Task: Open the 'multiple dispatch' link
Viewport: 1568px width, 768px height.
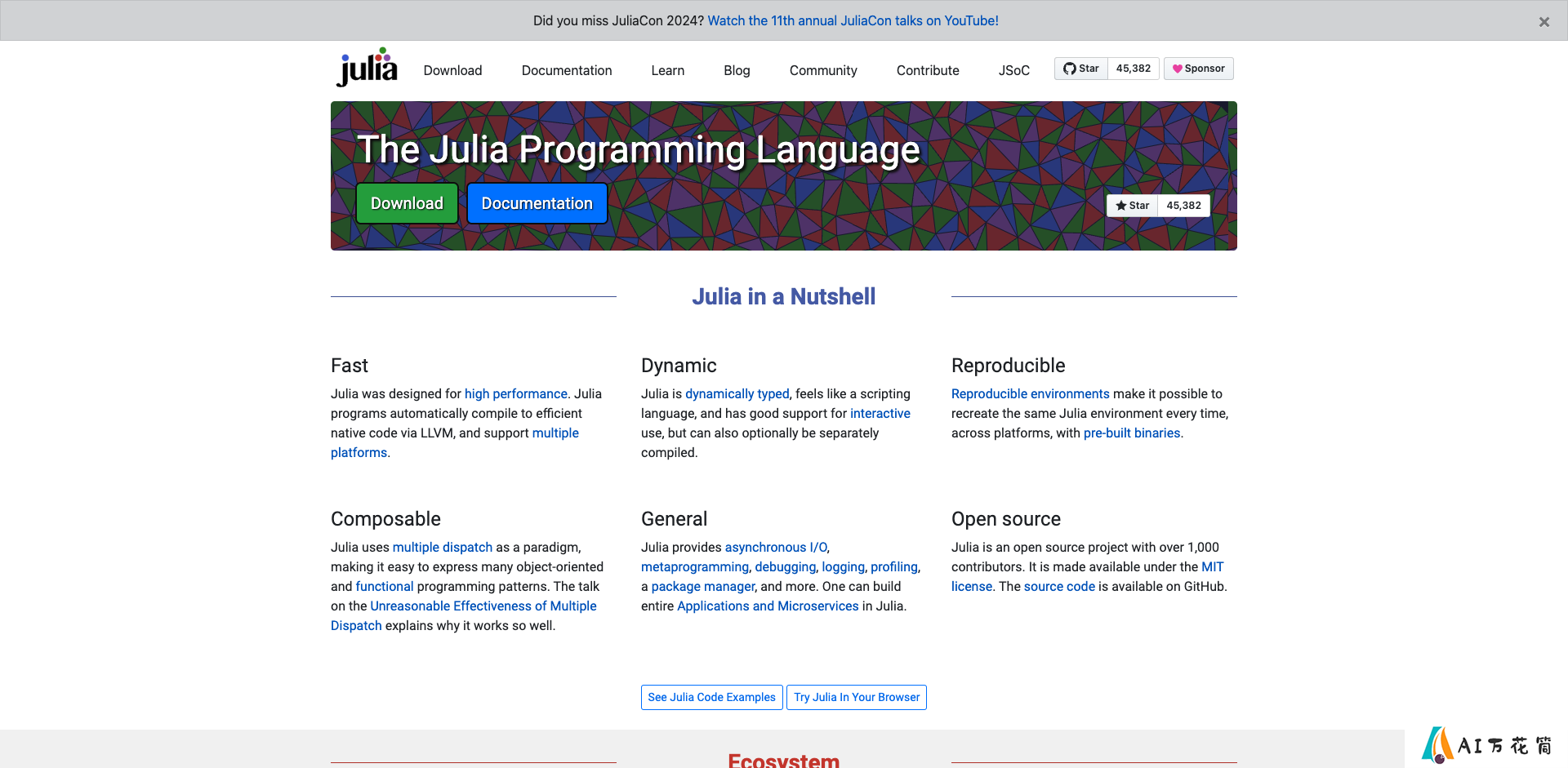Action: pos(443,547)
